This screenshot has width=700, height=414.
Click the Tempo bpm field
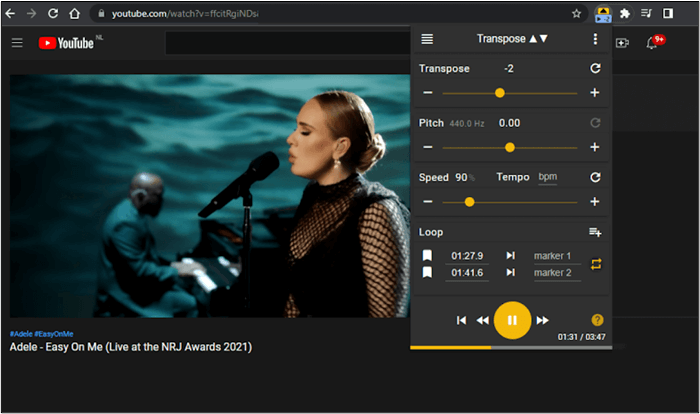tap(547, 177)
